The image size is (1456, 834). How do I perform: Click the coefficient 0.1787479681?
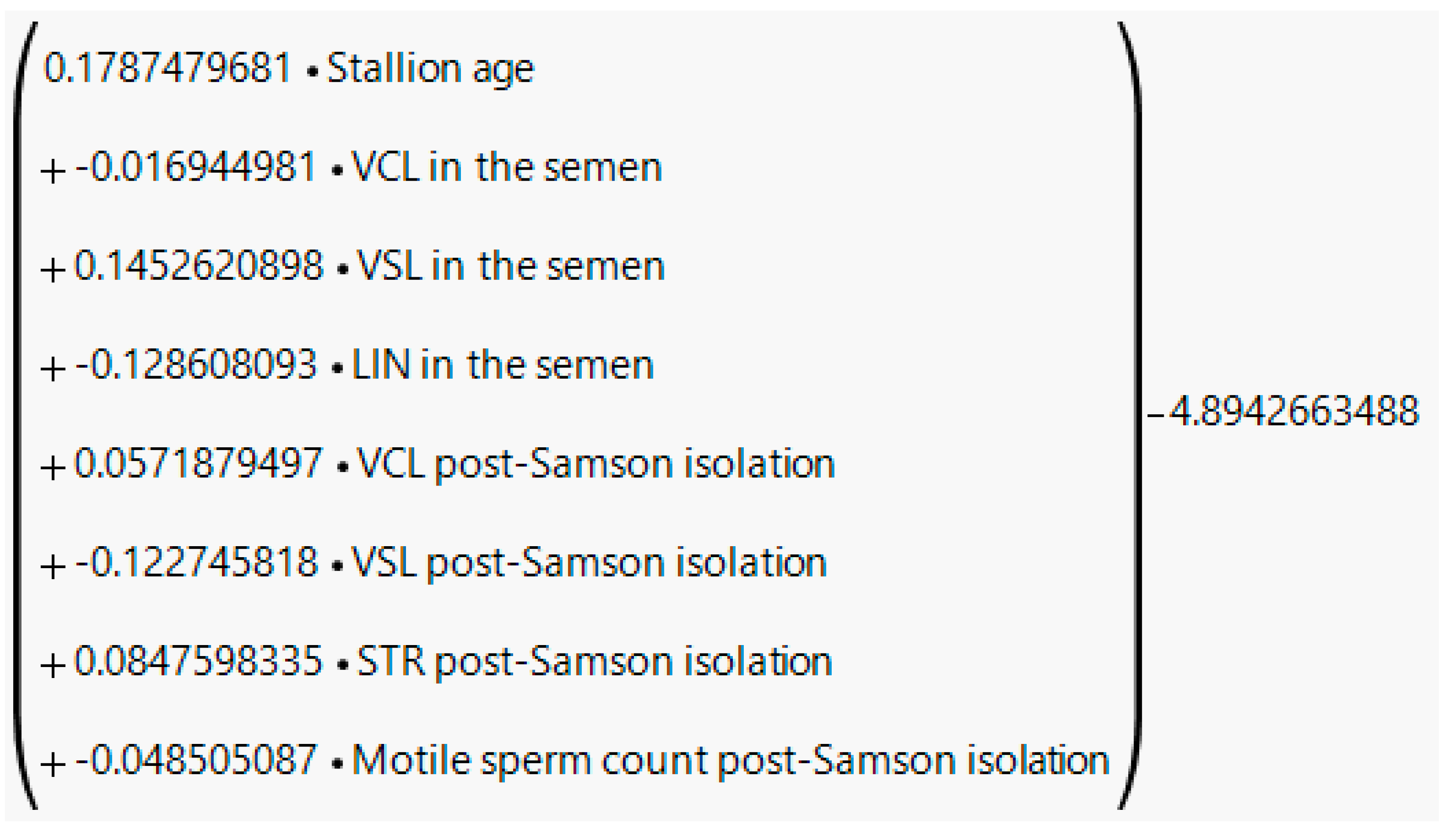168,68
